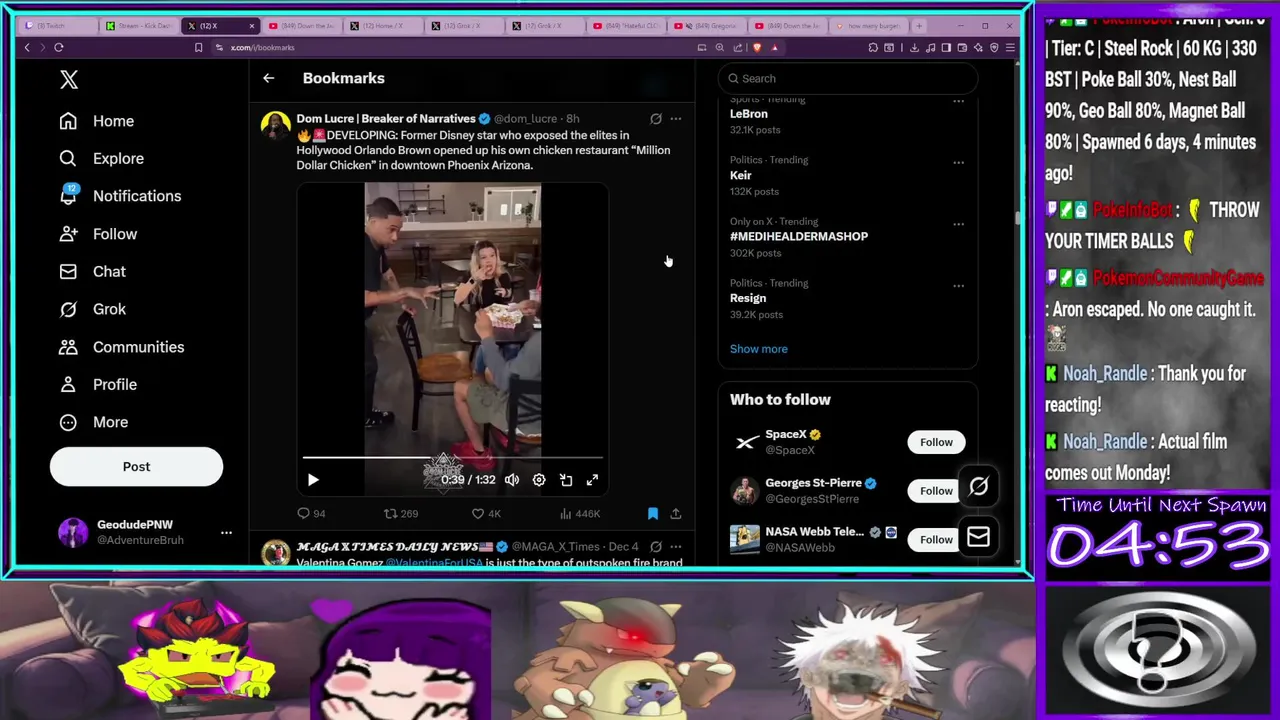Open a new browser tab

919,26
